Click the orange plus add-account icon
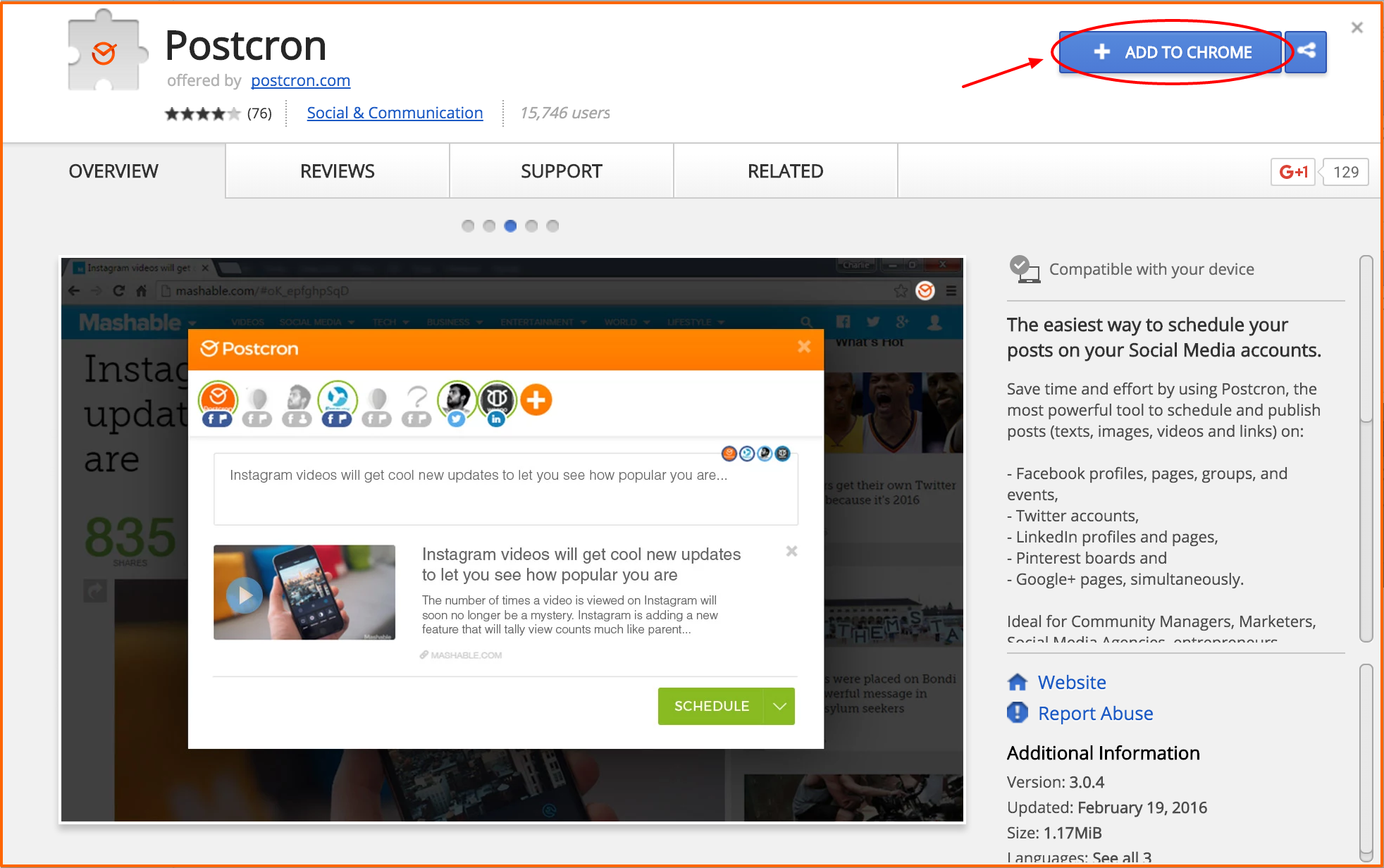Viewport: 1384px width, 868px height. 536,400
